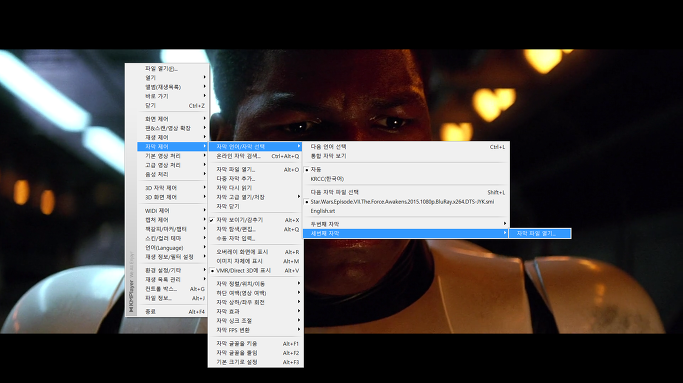The height and width of the screenshot is (383, 683).
Task: Choose 온라인 자막 검색... (Ctrl+Alt+Q)
Action: click(256, 156)
